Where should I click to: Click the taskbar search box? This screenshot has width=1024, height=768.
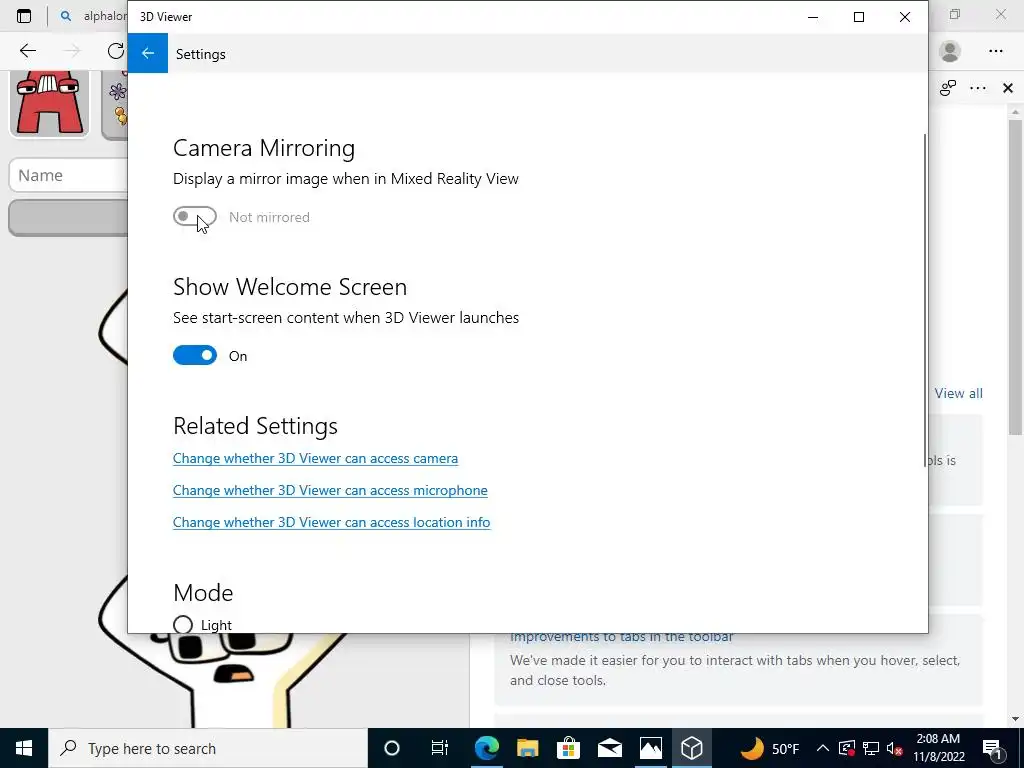coord(208,748)
